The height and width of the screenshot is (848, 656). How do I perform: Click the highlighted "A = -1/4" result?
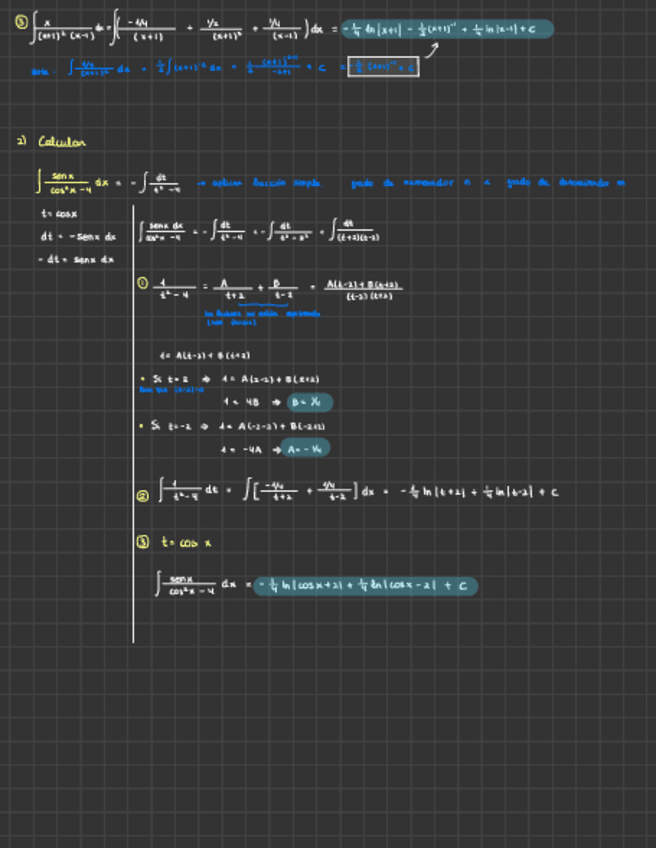305,449
